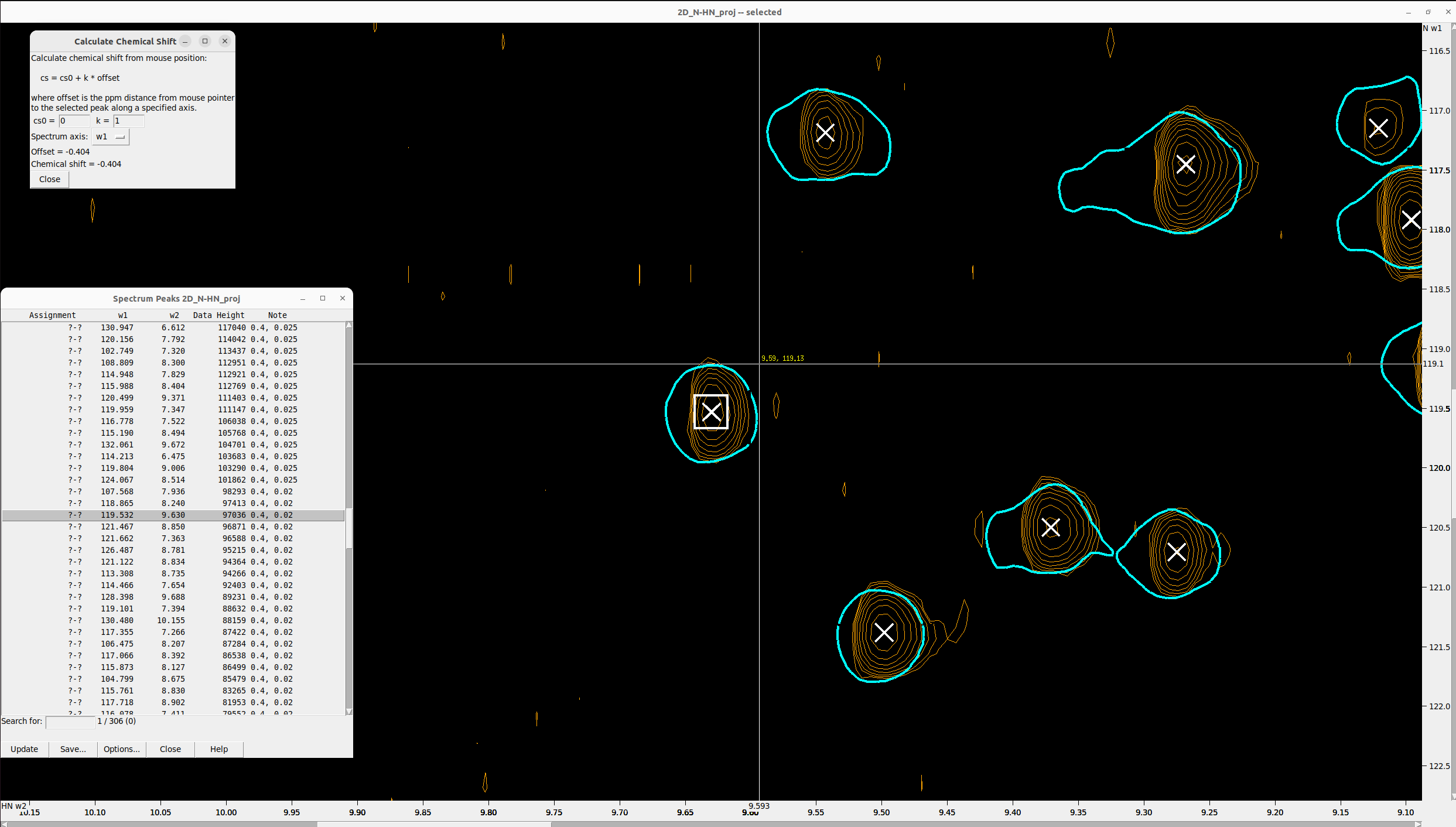The image size is (1456, 827).
Task: Click the peak marker near 9.37 ppm, 120.5
Action: pyautogui.click(x=1051, y=527)
